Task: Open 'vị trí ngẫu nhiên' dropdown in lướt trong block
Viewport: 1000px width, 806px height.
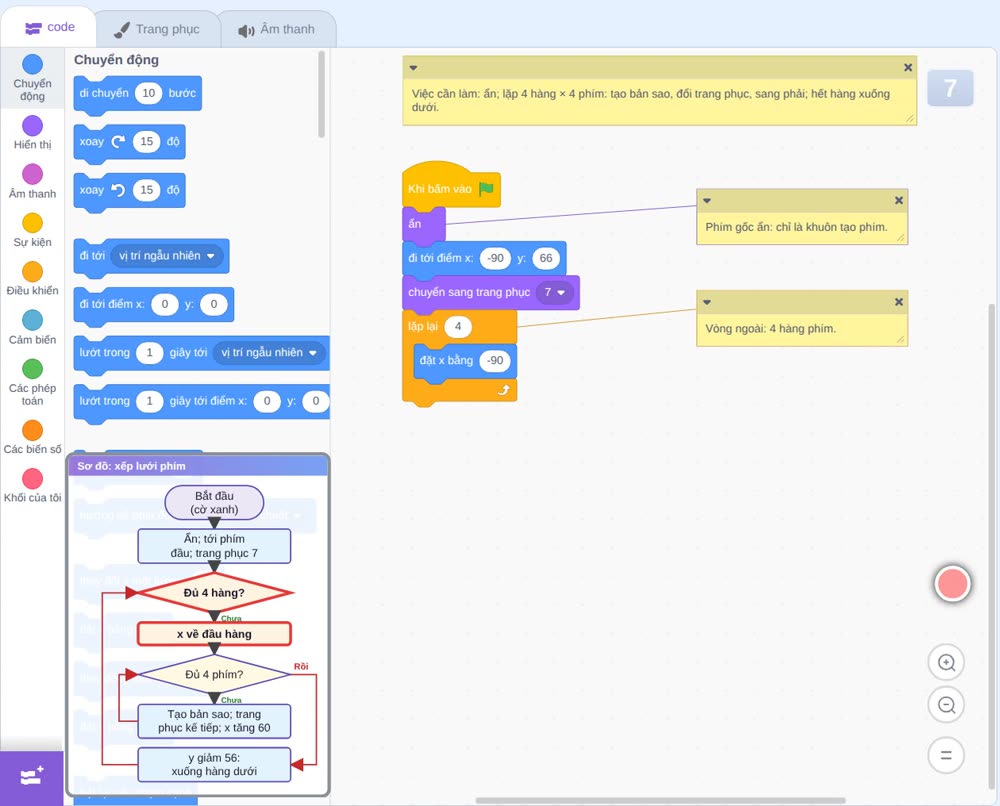Action: coord(268,353)
